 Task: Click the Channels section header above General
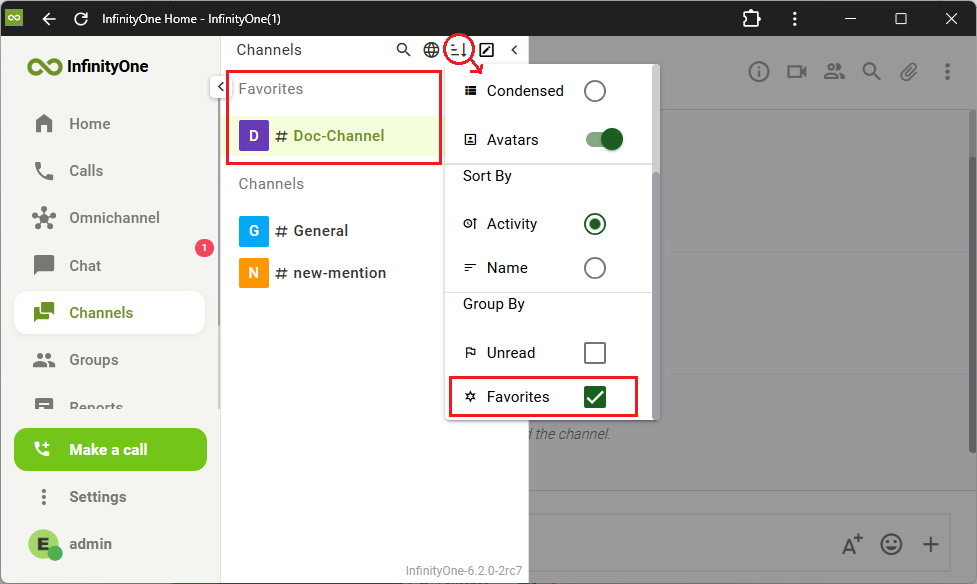click(271, 184)
